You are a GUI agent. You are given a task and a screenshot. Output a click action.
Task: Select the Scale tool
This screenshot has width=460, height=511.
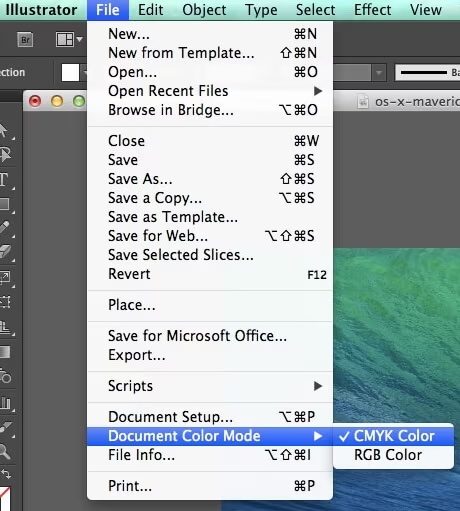(5, 277)
